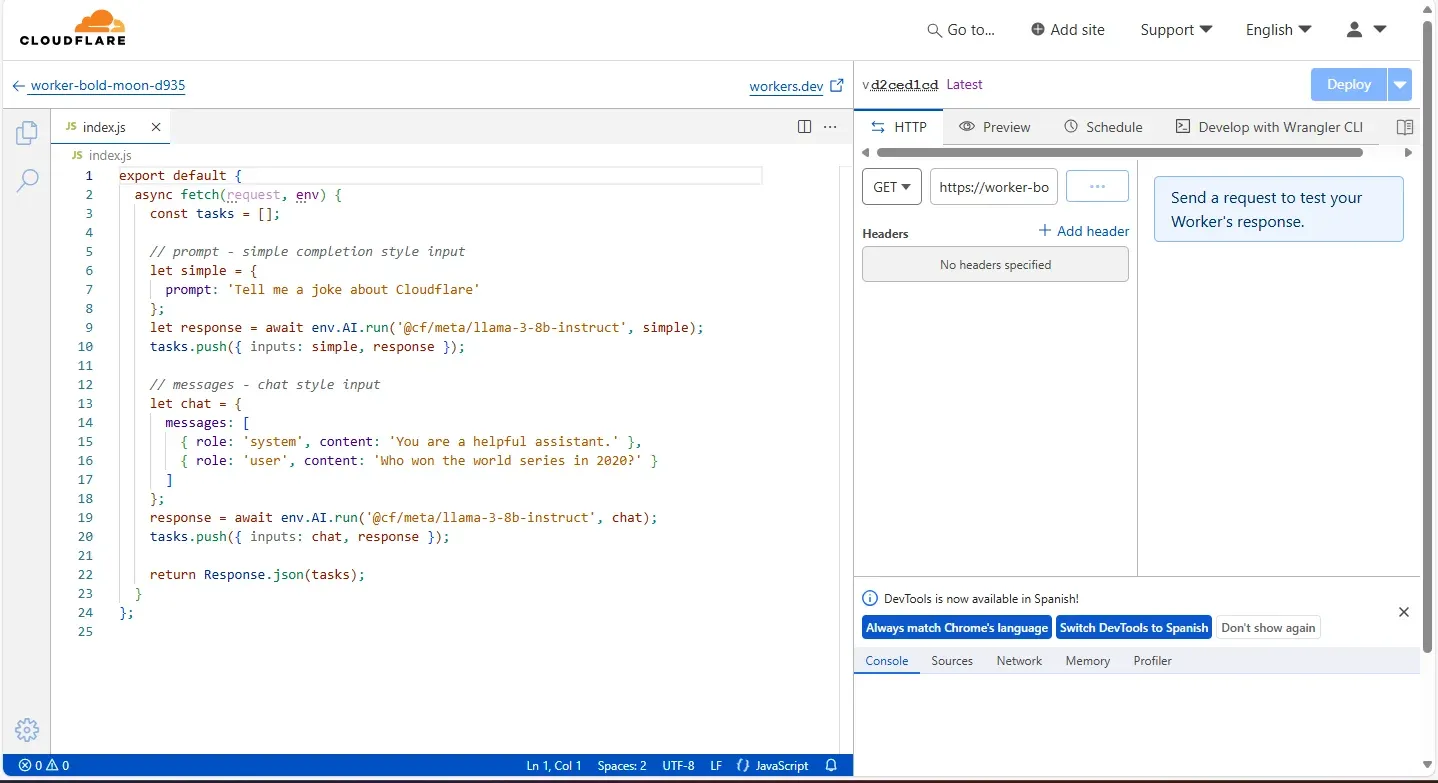The image size is (1438, 783).
Task: Close the index.js editor tab
Action: (x=156, y=127)
